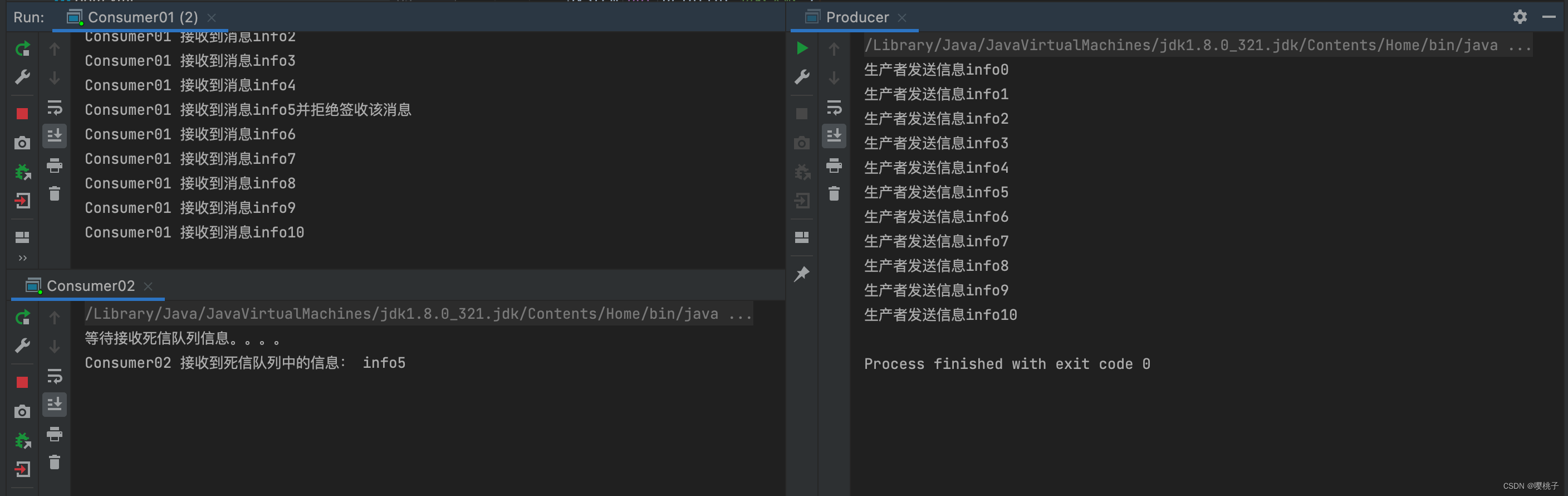Rerun Consumer01 with the green rerun icon
Viewport: 1568px width, 496px height.
tap(22, 48)
